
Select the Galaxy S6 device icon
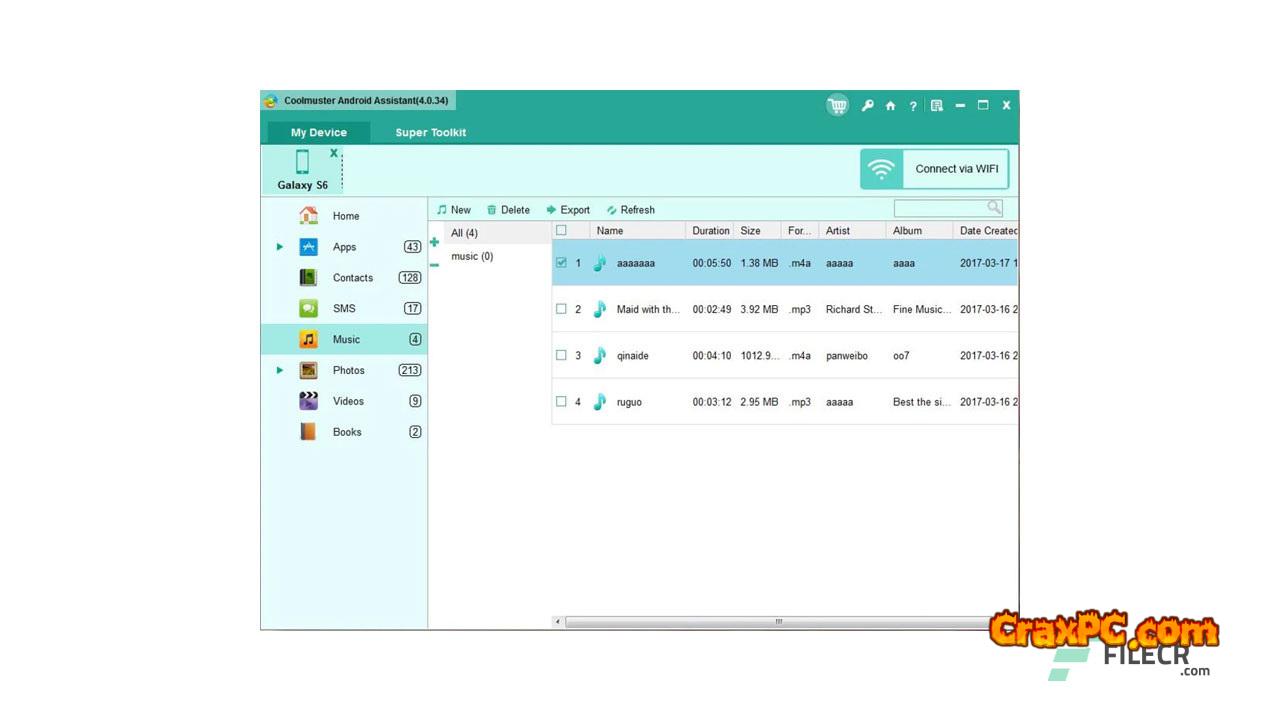point(302,163)
